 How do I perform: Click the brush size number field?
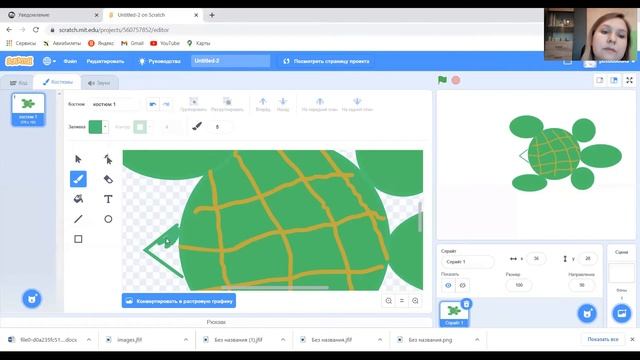(x=220, y=127)
